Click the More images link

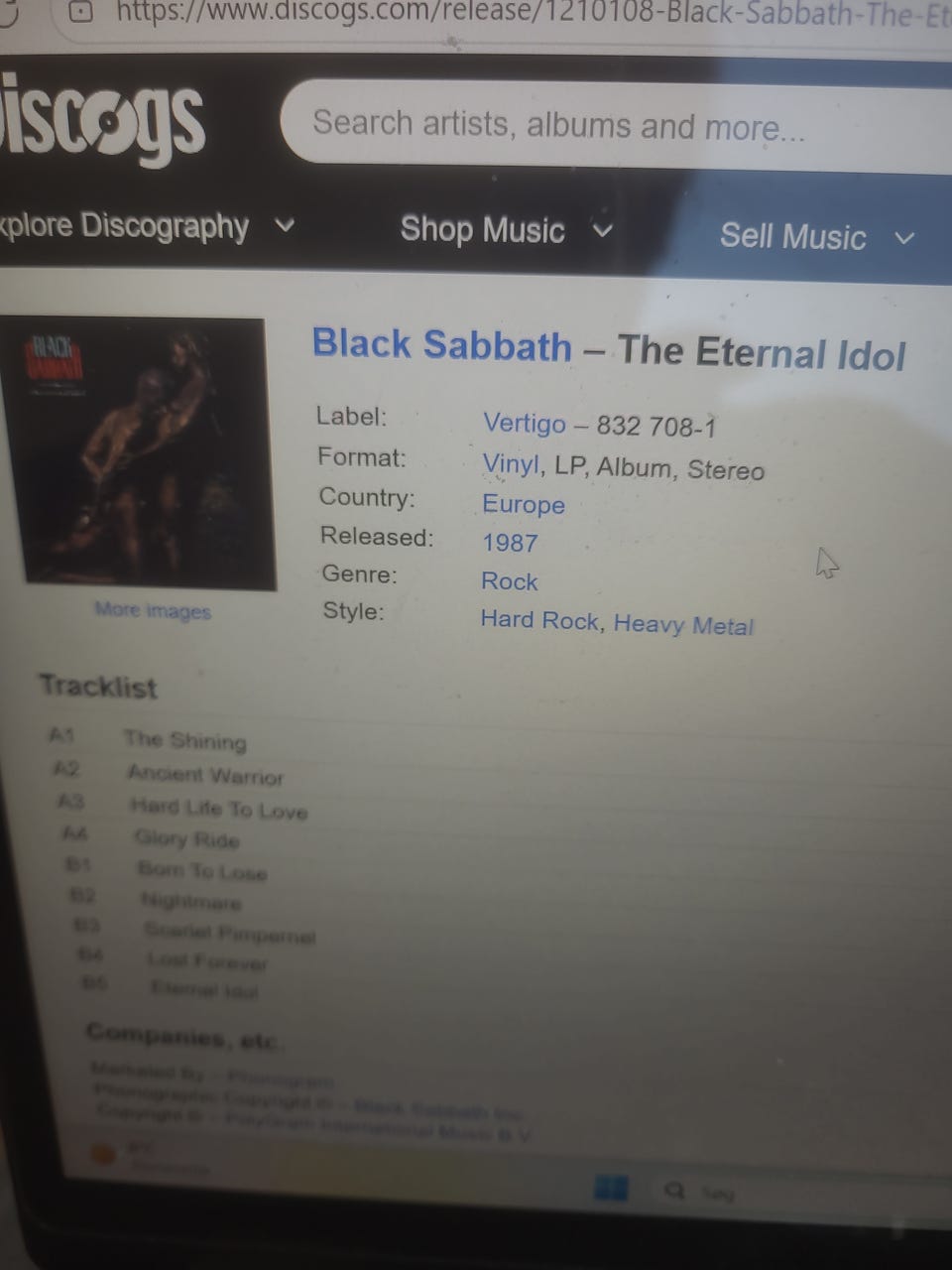pyautogui.click(x=153, y=610)
